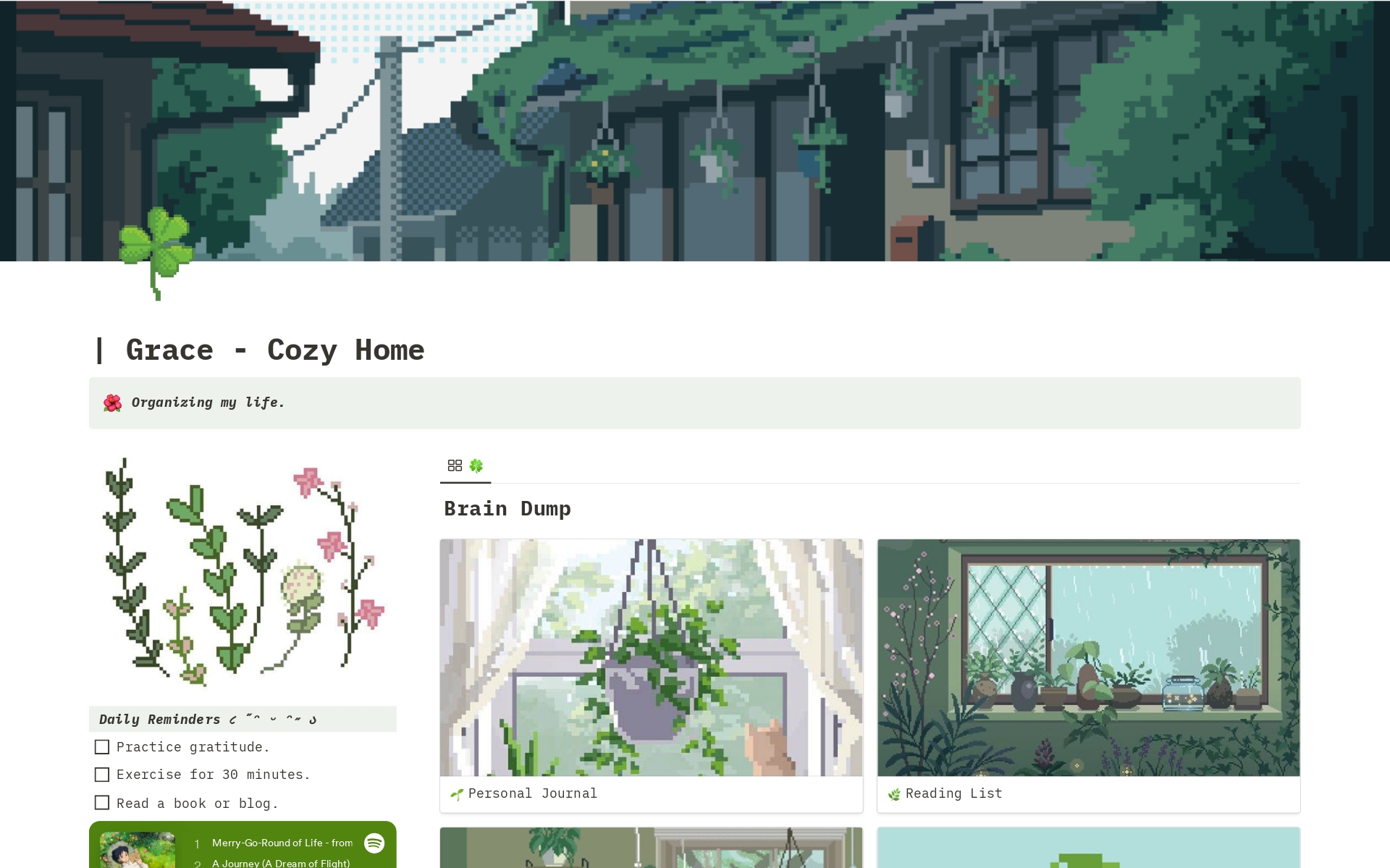Open the rainy window Reading List cover image
The width and height of the screenshot is (1390, 868).
1089,657
